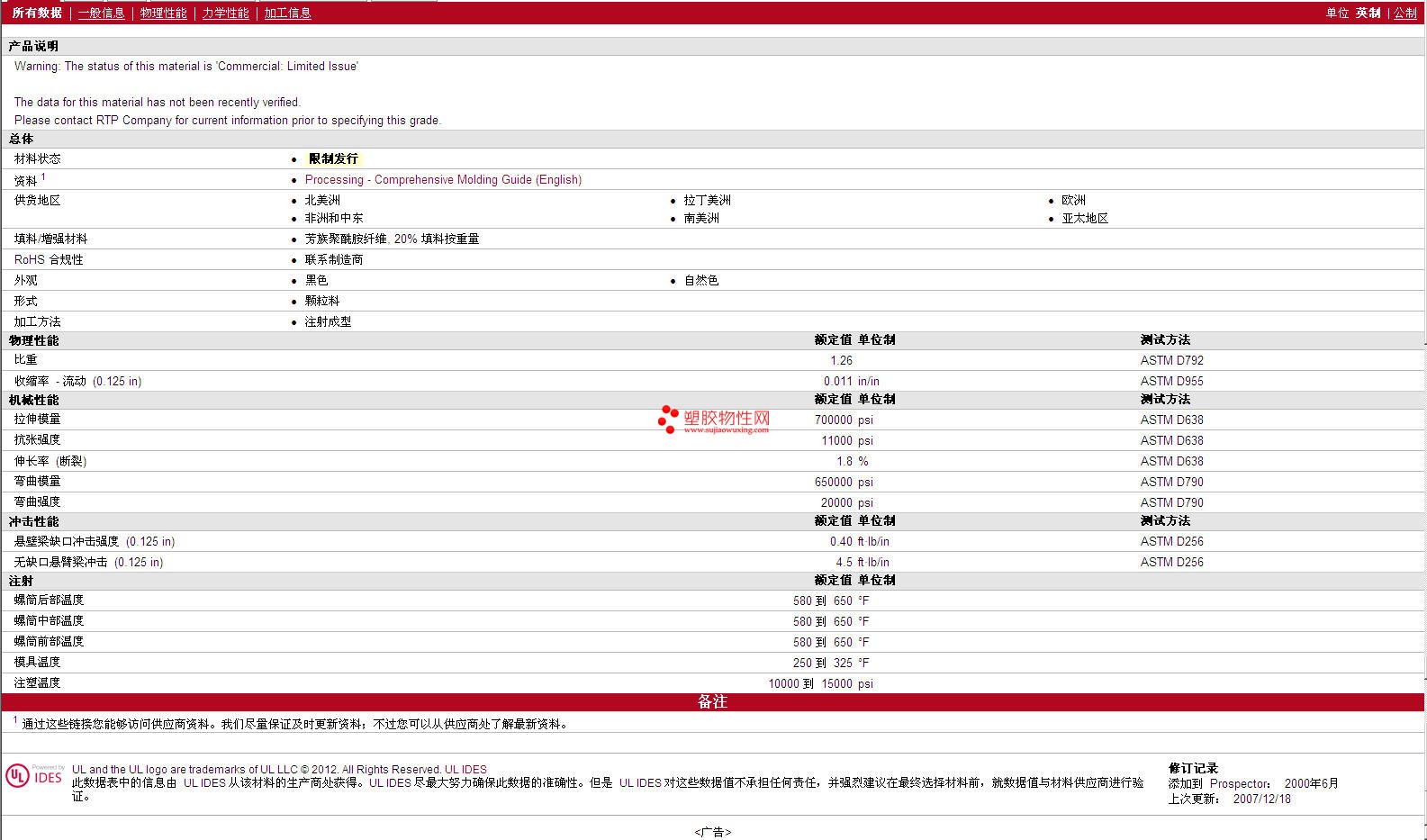The width and height of the screenshot is (1427, 840).
Task: Switch to the 所有数据 tab
Action: [37, 13]
